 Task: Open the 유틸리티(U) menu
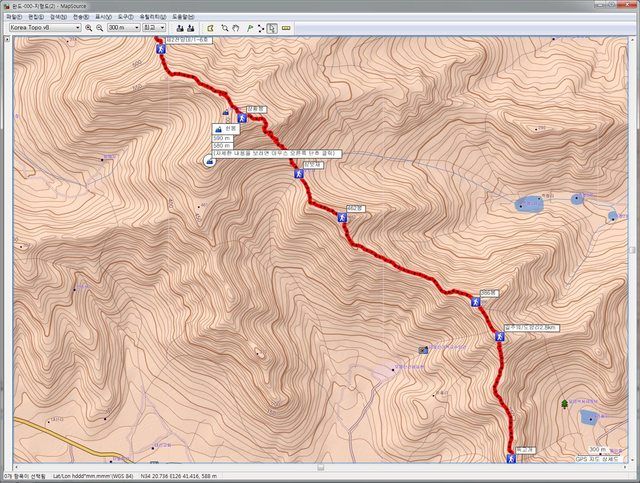[153, 17]
